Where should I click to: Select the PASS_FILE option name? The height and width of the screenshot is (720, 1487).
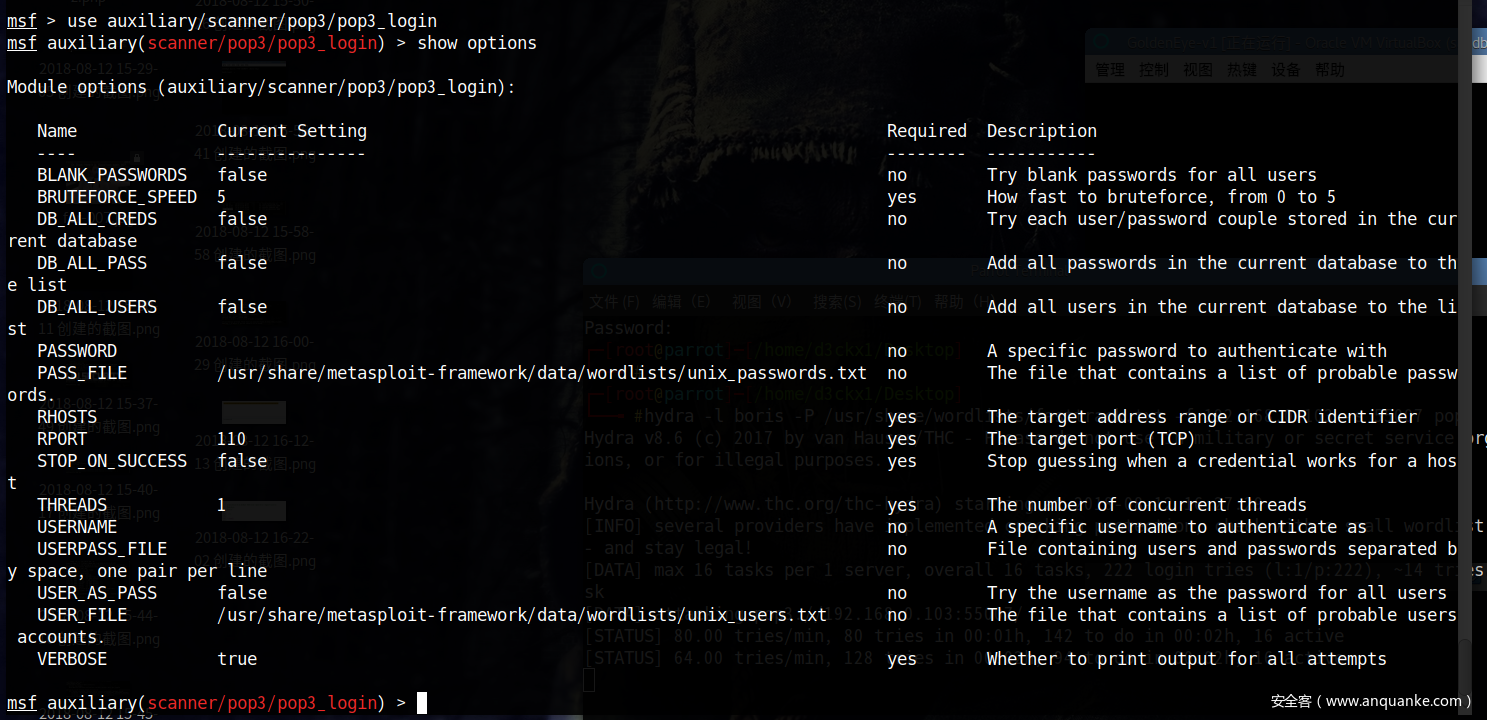(x=82, y=373)
